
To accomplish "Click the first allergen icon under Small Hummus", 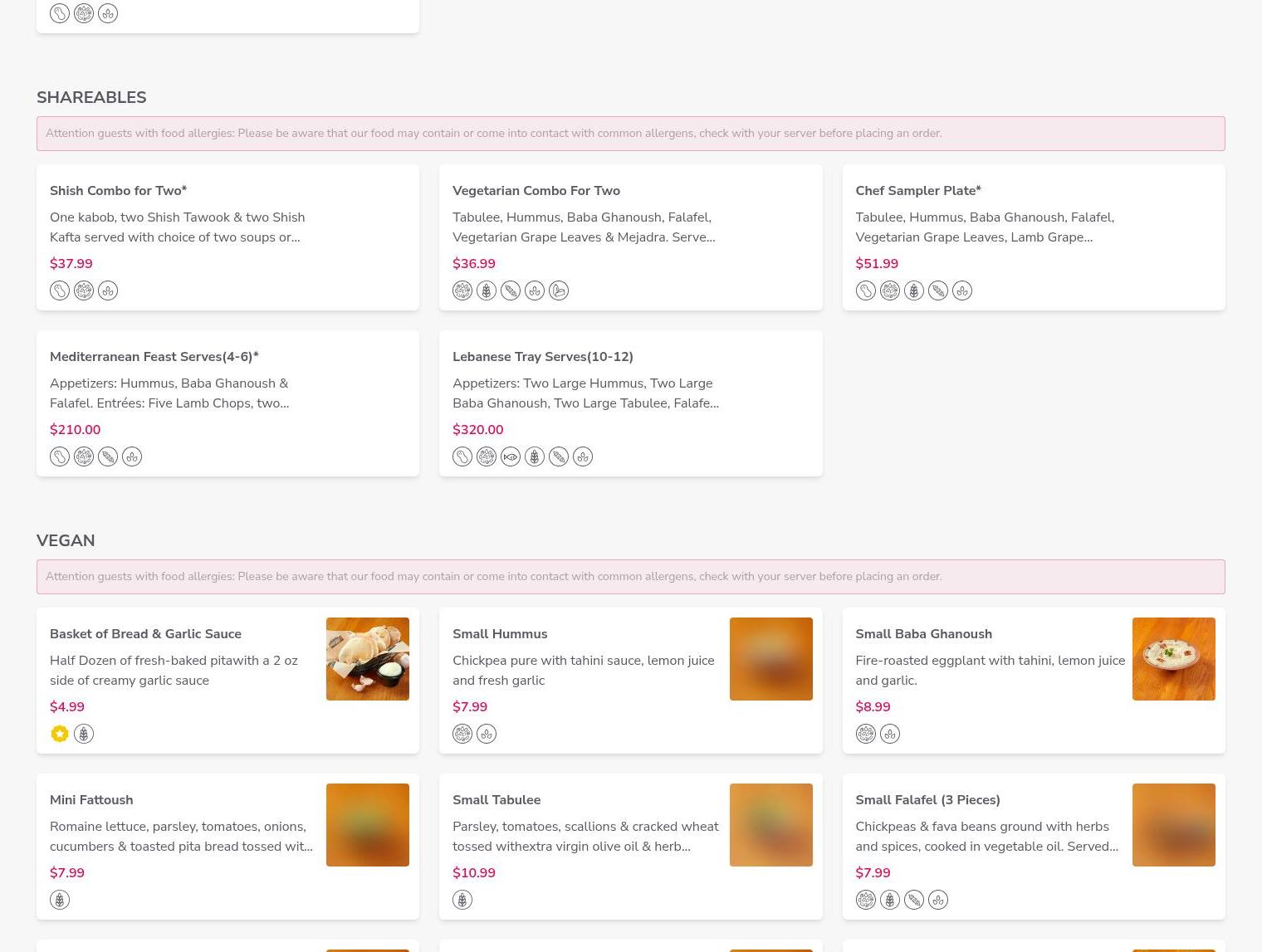I will point(462,734).
